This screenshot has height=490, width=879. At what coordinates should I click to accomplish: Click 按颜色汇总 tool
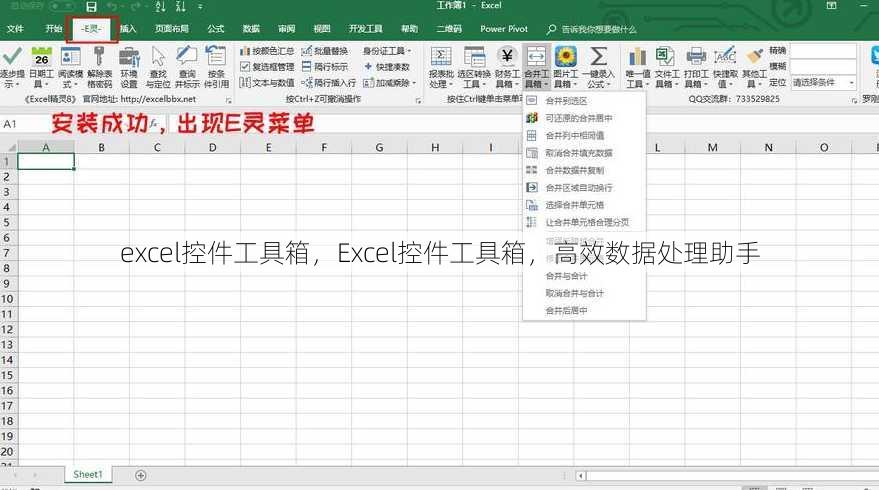click(x=267, y=51)
